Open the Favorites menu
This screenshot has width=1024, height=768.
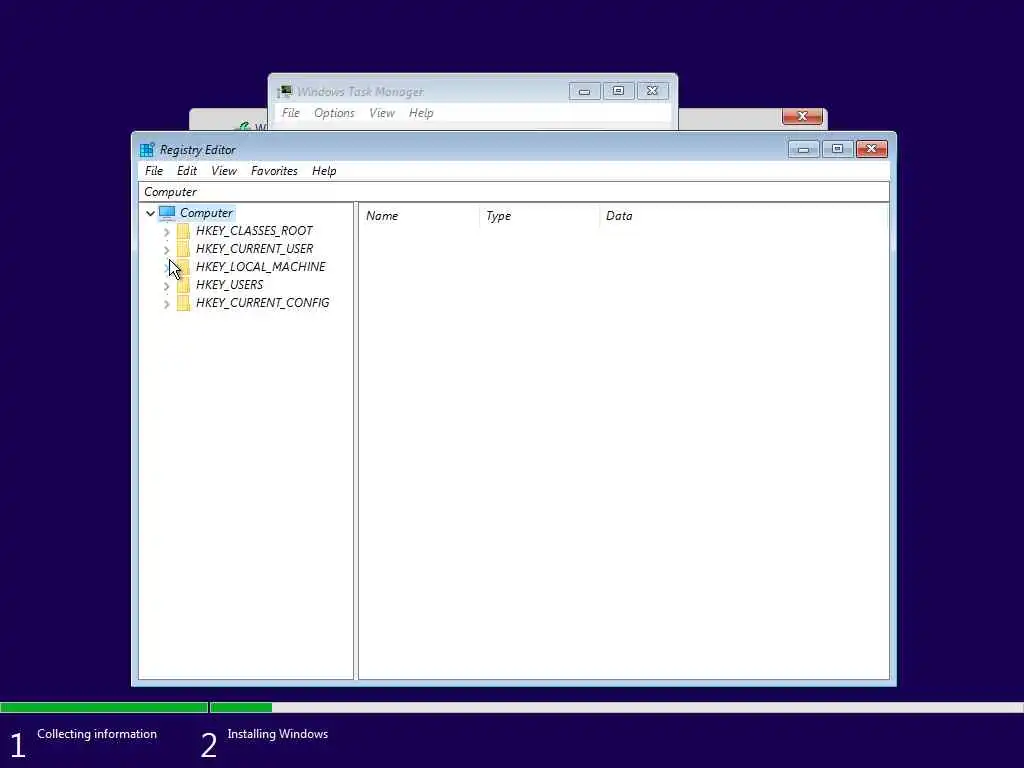coord(274,171)
